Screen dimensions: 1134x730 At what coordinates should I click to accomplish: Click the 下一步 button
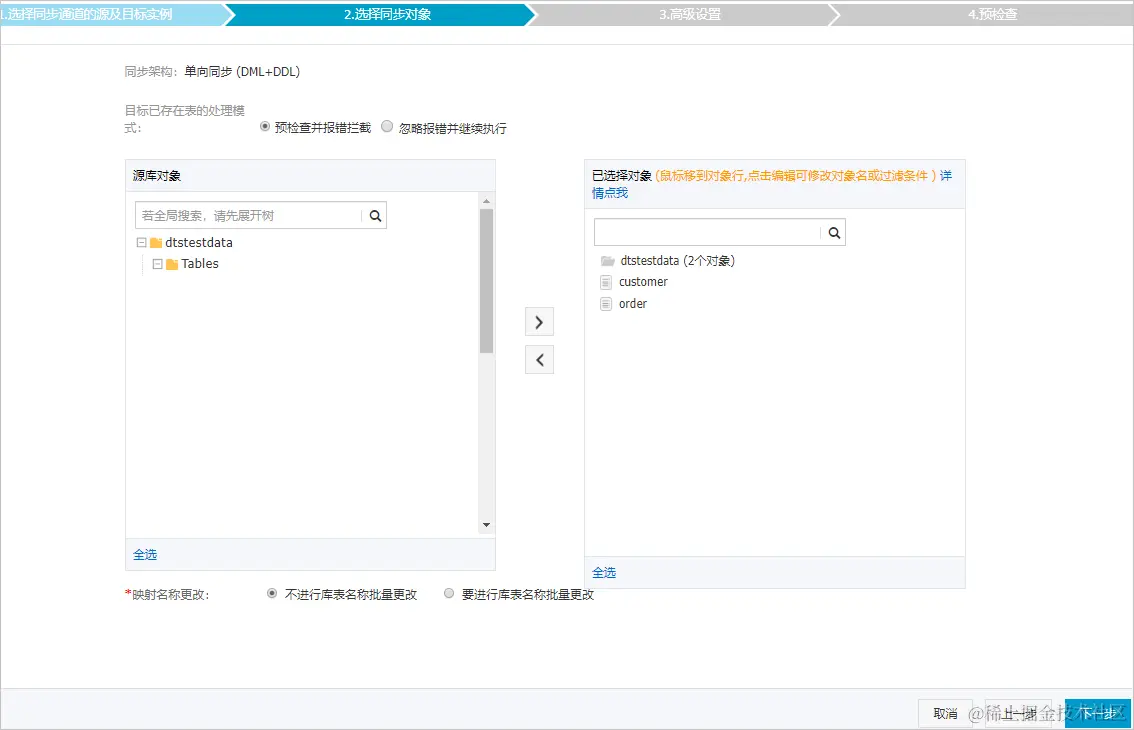pos(1098,714)
